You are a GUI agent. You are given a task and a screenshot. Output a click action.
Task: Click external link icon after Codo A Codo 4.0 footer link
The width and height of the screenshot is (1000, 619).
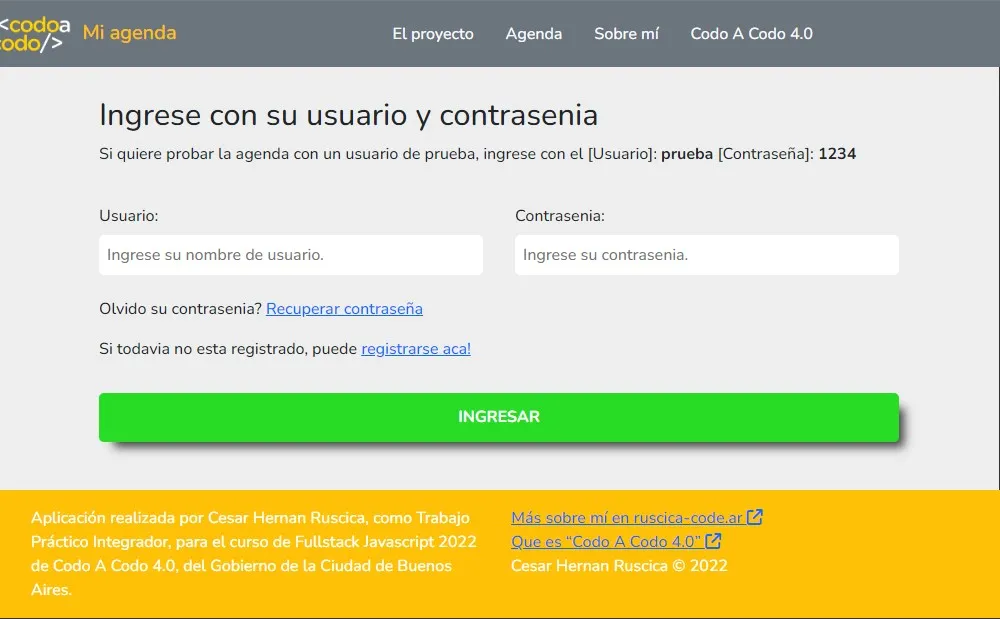713,541
